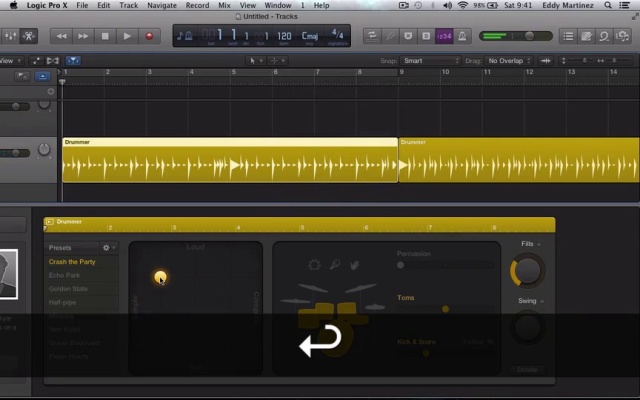Open the Navigate menu

coord(162,5)
